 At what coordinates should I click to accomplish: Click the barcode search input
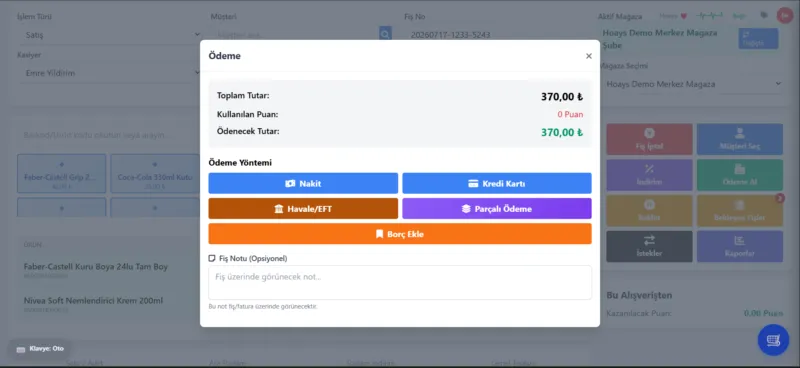pos(106,135)
